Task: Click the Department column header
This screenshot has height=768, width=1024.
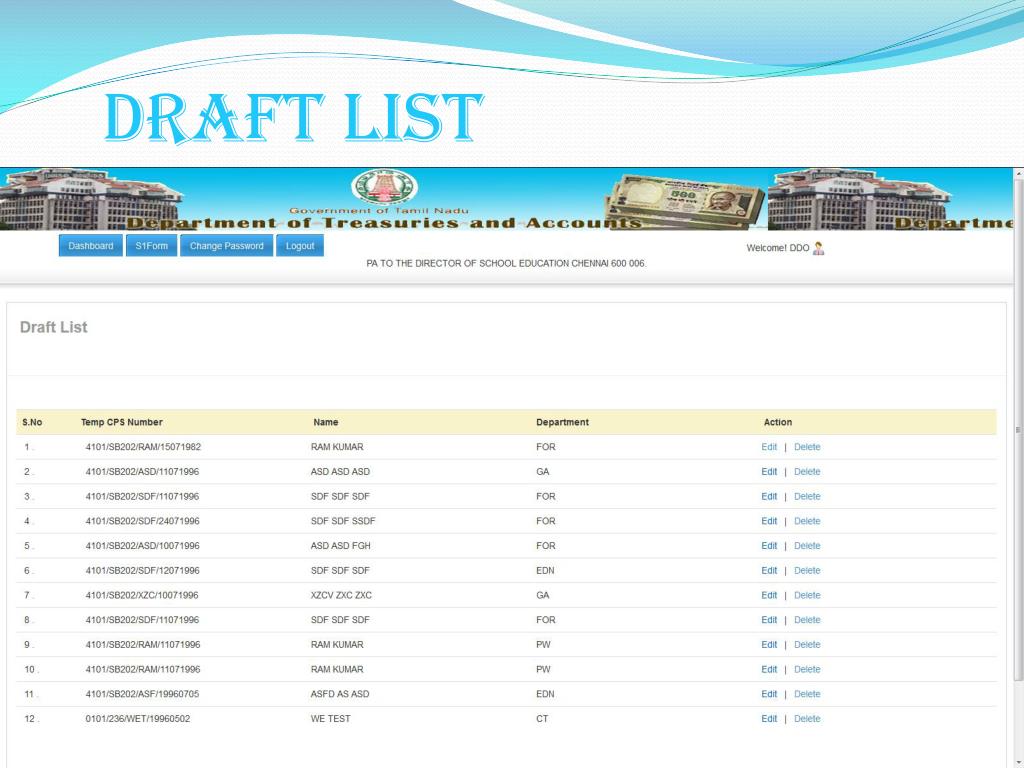Action: [x=562, y=422]
